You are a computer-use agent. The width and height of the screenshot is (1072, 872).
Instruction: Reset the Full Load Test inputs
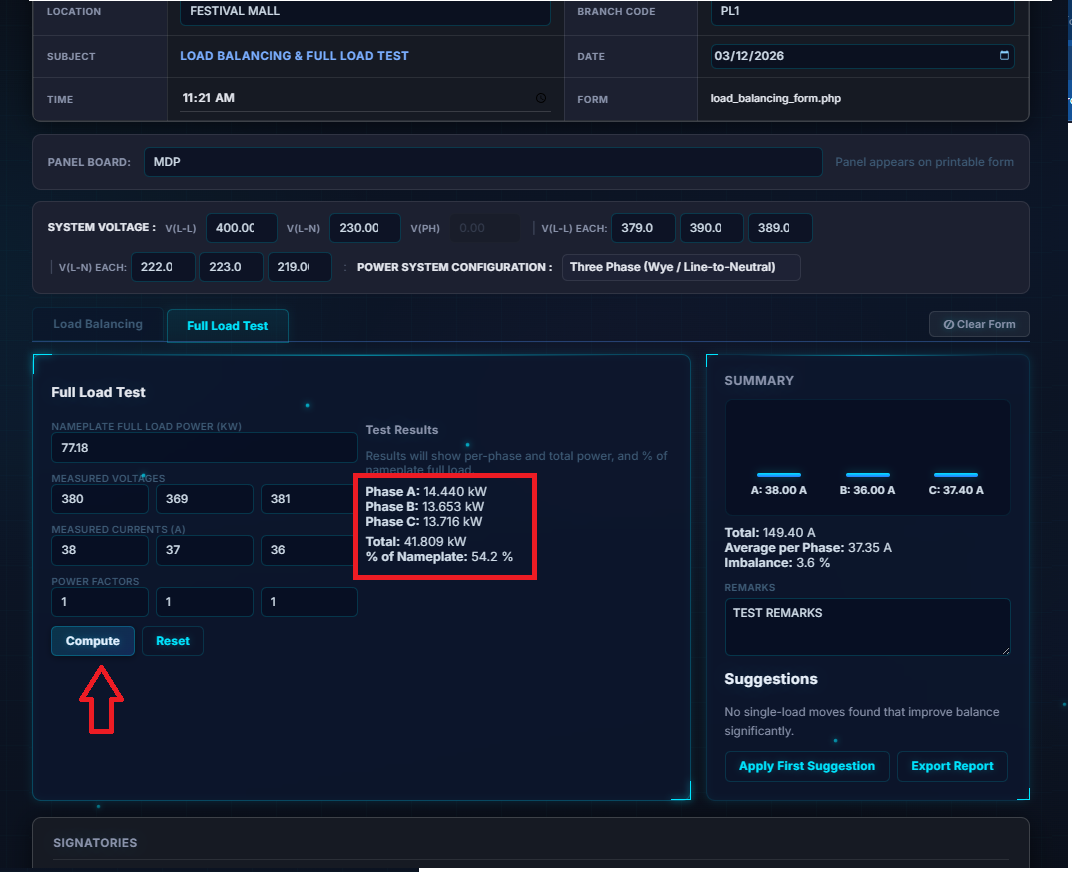coord(172,641)
